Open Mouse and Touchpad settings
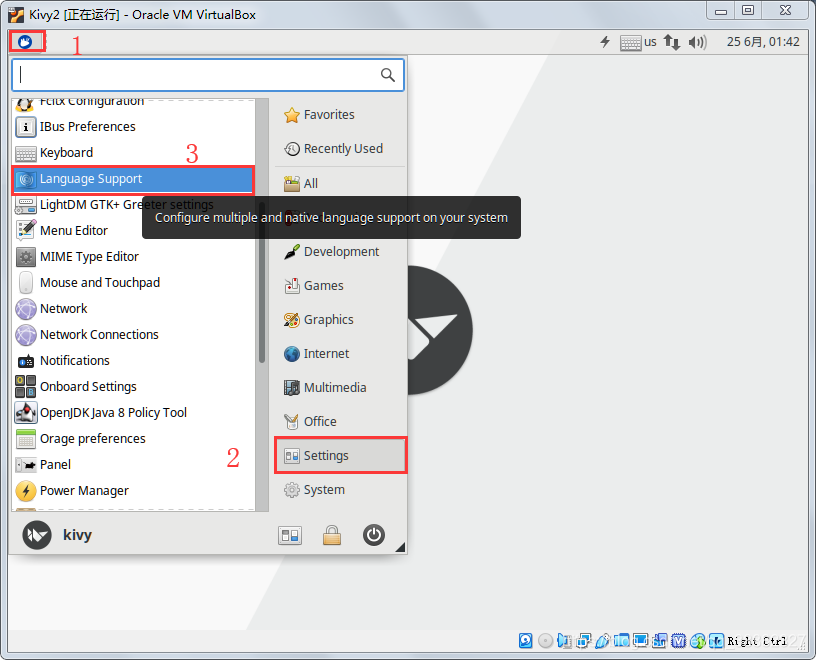This screenshot has width=816, height=660. 133,283
